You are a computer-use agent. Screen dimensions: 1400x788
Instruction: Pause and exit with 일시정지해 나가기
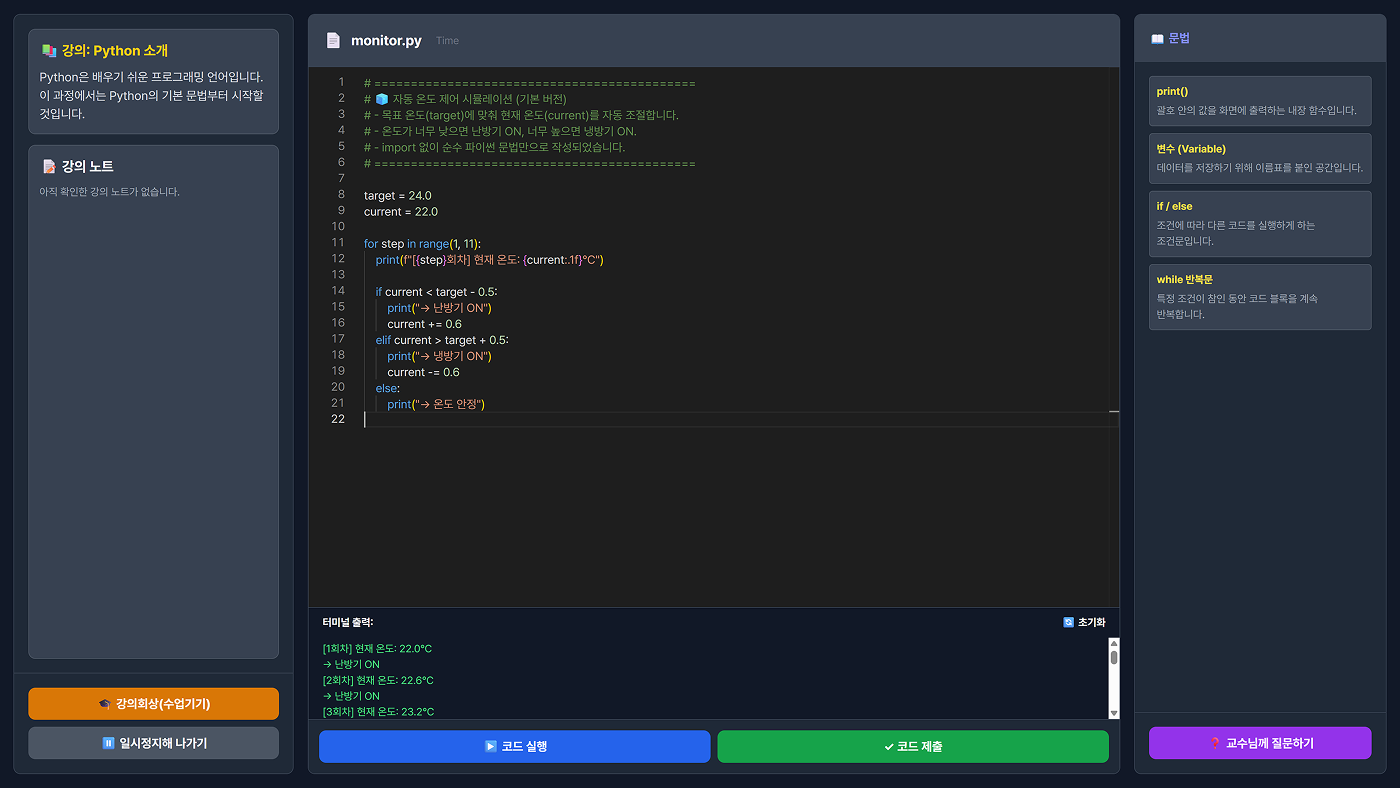click(x=153, y=743)
